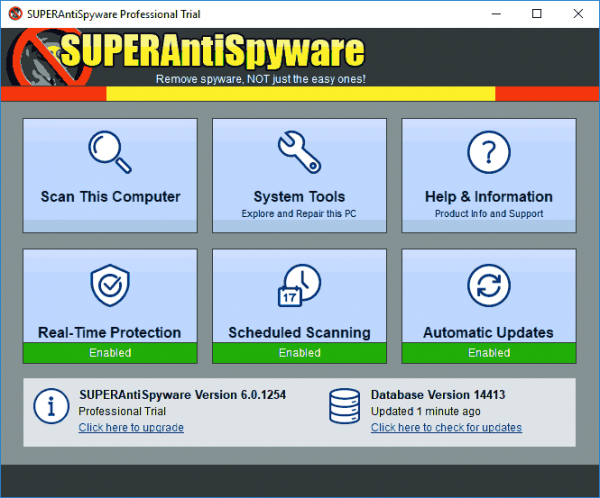Open Scan This Computer

(110, 196)
